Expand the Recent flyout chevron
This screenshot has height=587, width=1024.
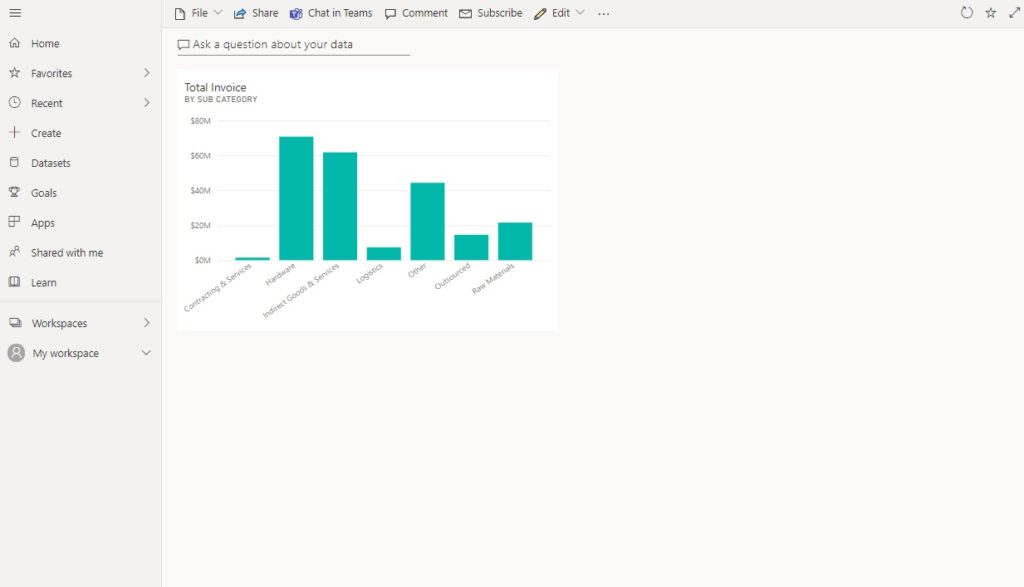[x=147, y=103]
